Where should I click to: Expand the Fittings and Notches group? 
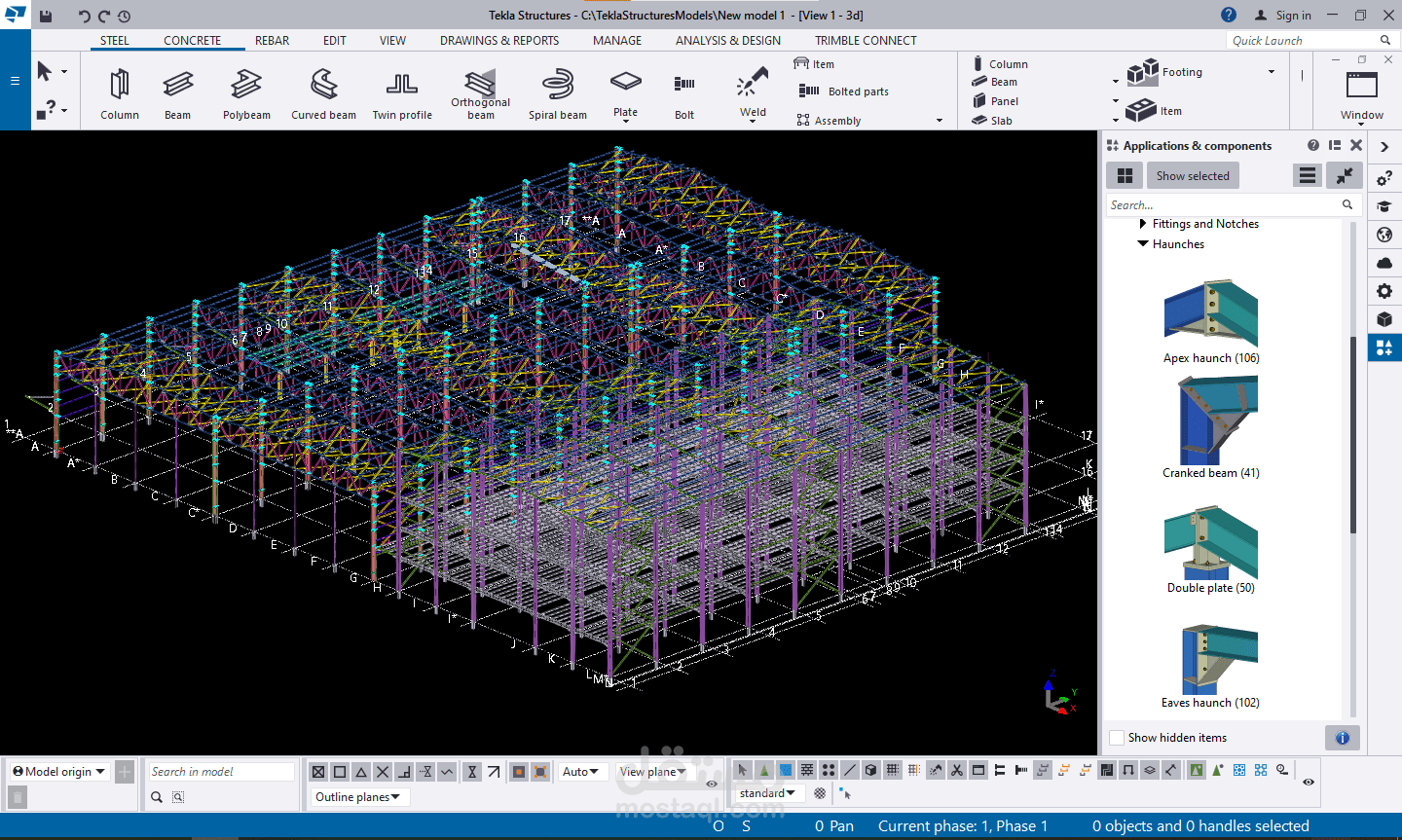tap(1143, 224)
